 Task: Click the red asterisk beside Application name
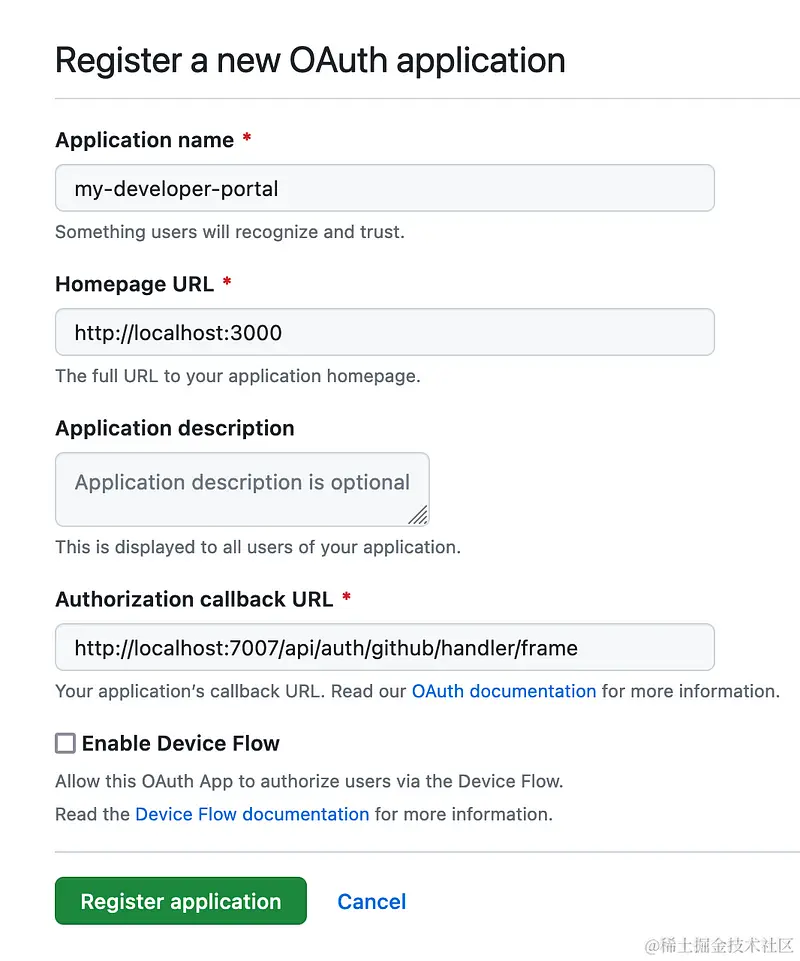[x=247, y=139]
